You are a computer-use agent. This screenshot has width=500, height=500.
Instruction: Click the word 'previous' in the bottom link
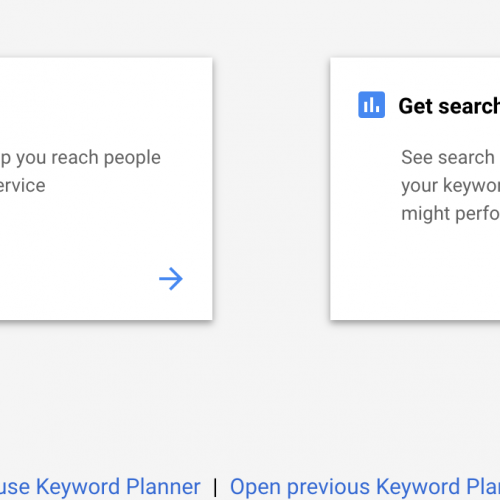point(328,487)
